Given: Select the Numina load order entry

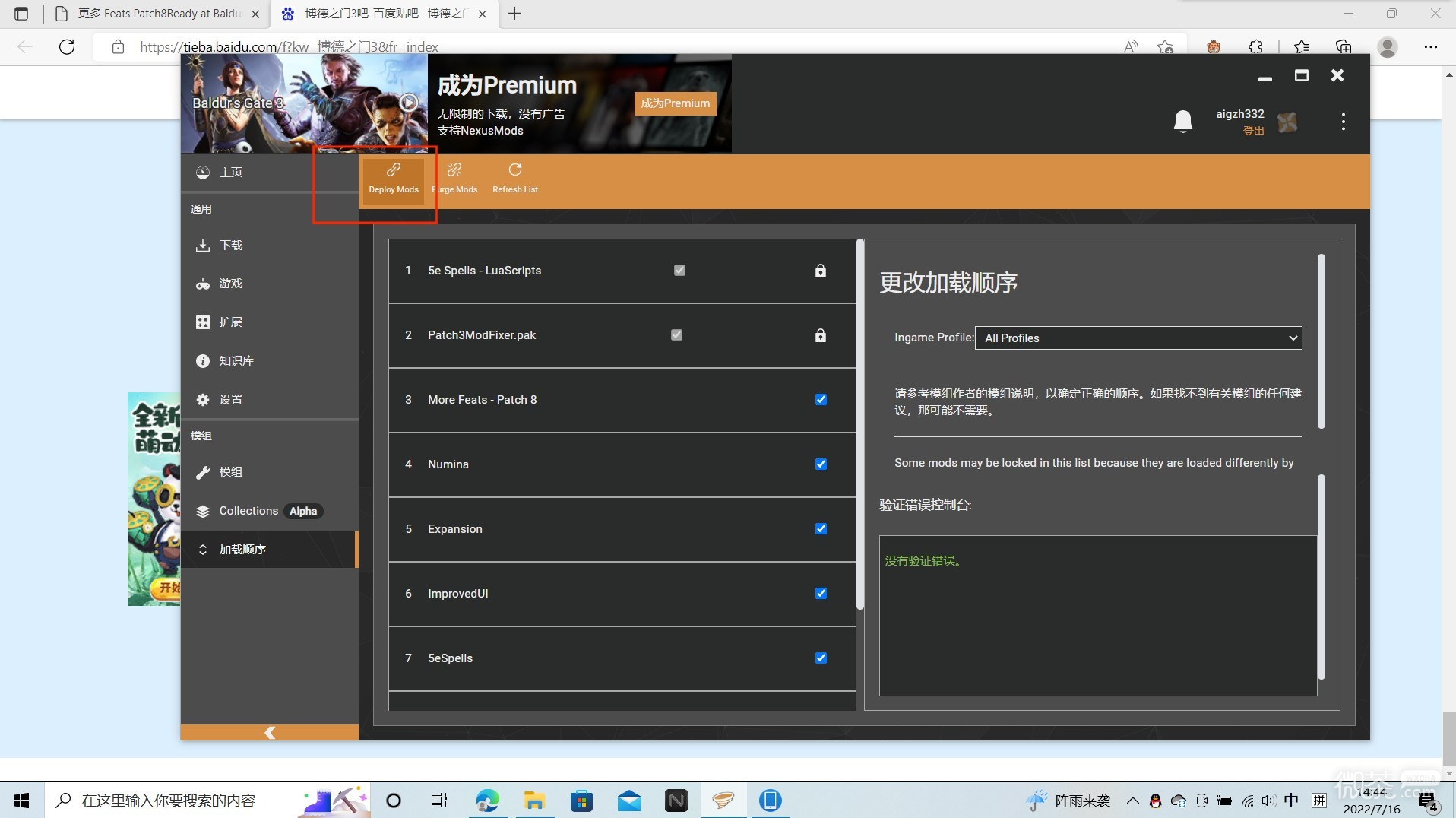Looking at the screenshot, I should 622,464.
